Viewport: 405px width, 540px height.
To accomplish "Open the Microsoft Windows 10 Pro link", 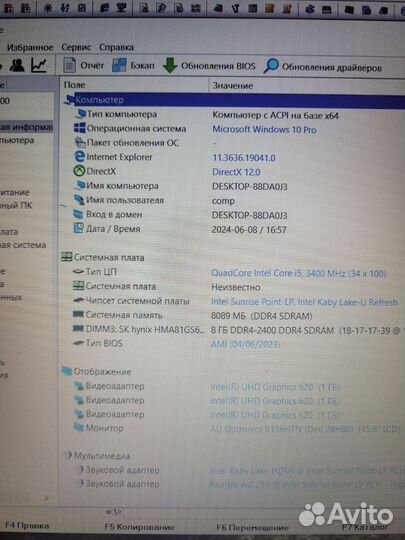I will 264,130.
